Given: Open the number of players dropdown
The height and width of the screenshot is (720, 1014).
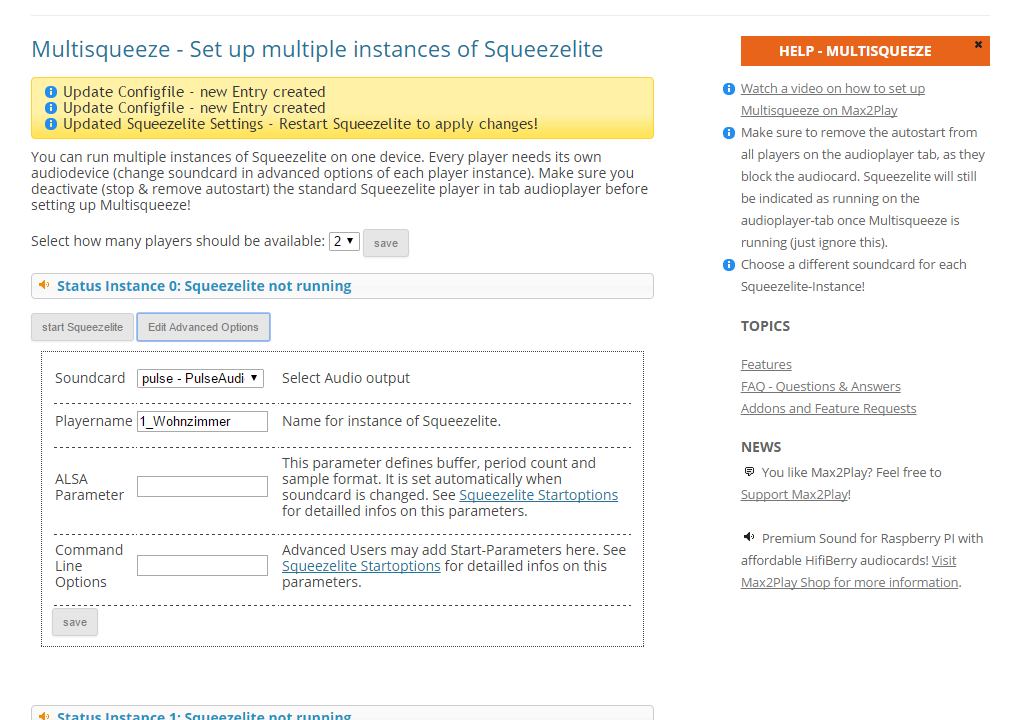Looking at the screenshot, I should [x=344, y=241].
